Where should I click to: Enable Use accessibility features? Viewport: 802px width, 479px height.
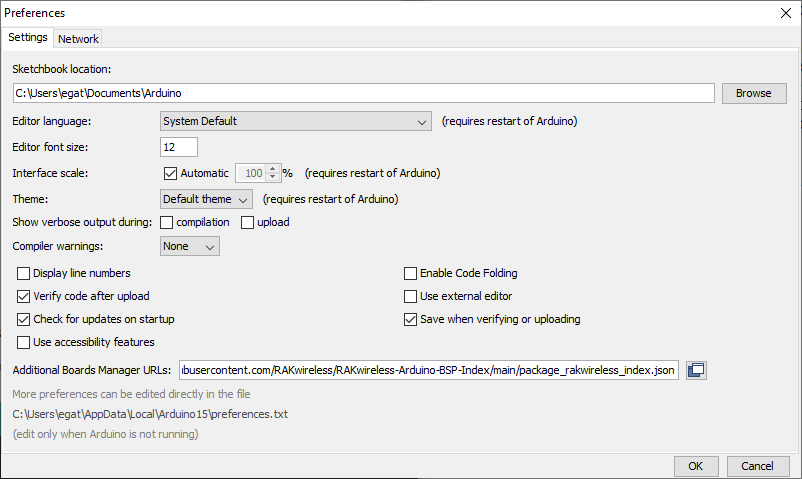[24, 342]
